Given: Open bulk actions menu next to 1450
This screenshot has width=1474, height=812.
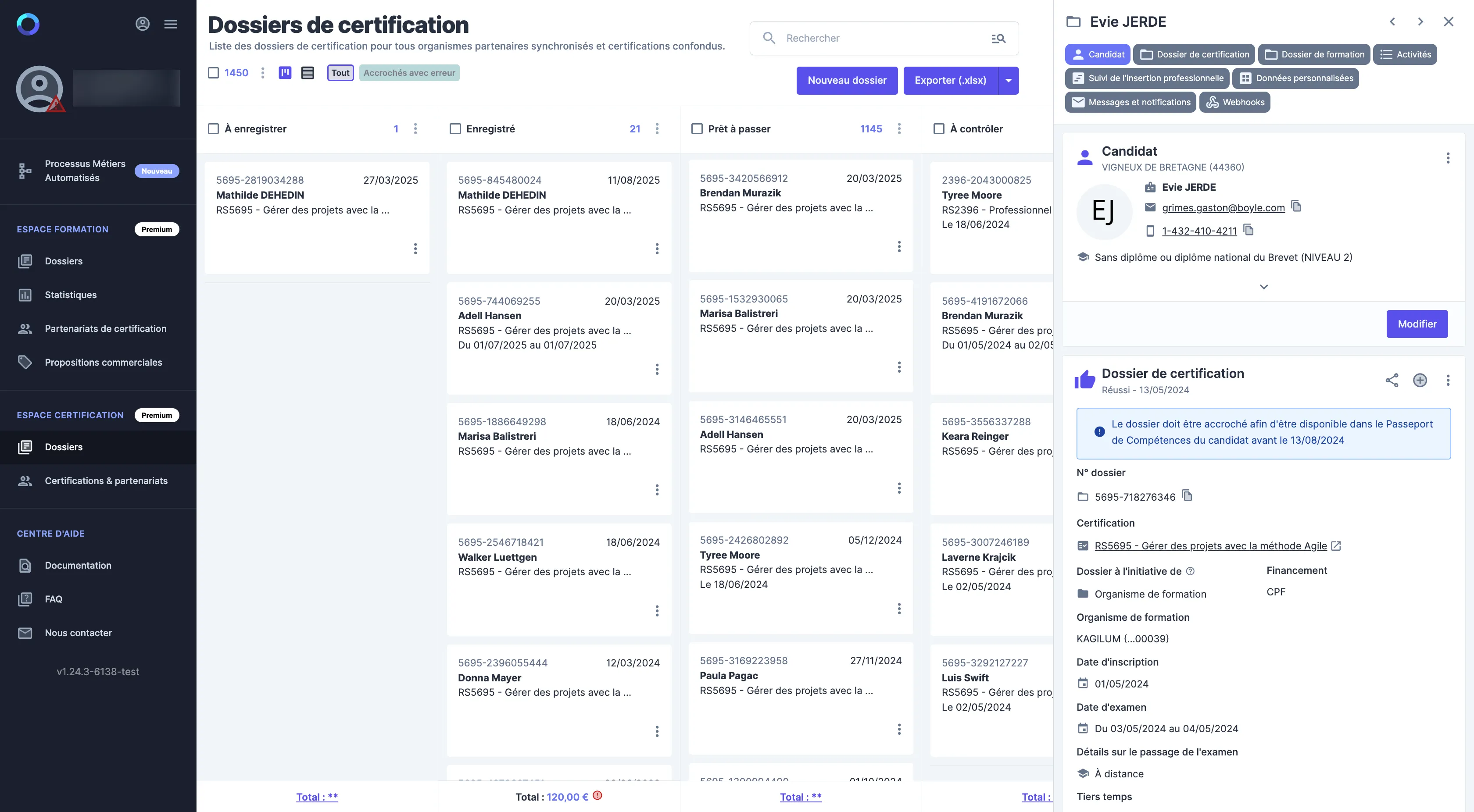Looking at the screenshot, I should (263, 73).
